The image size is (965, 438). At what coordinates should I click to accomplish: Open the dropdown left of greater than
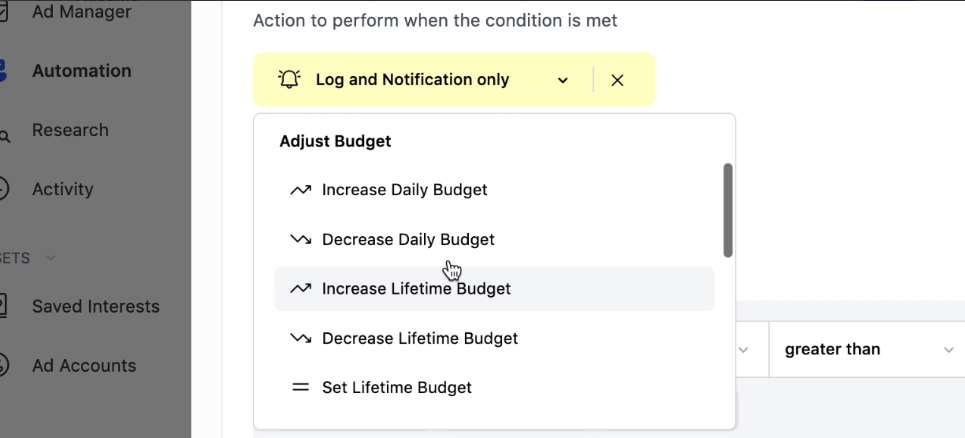tap(743, 349)
